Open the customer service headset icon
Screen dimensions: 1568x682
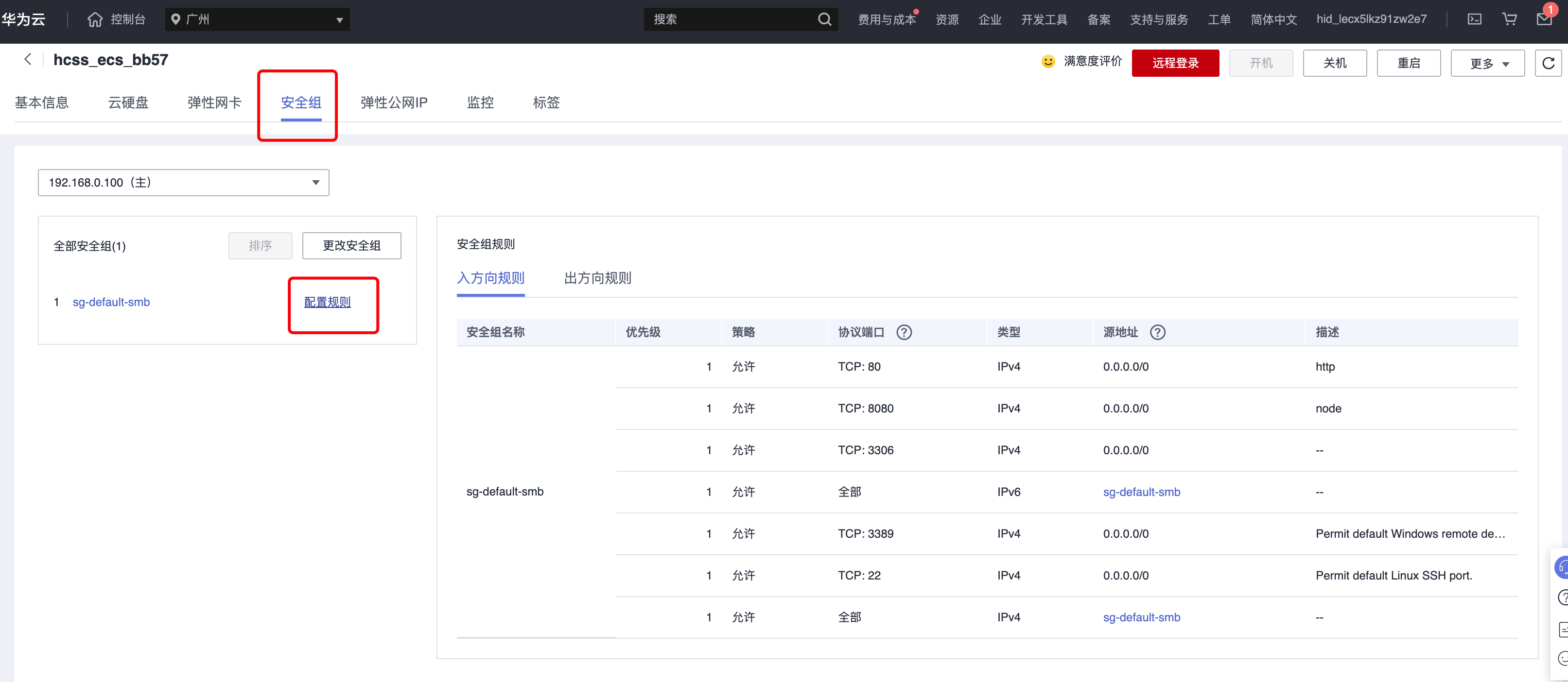[x=1561, y=567]
